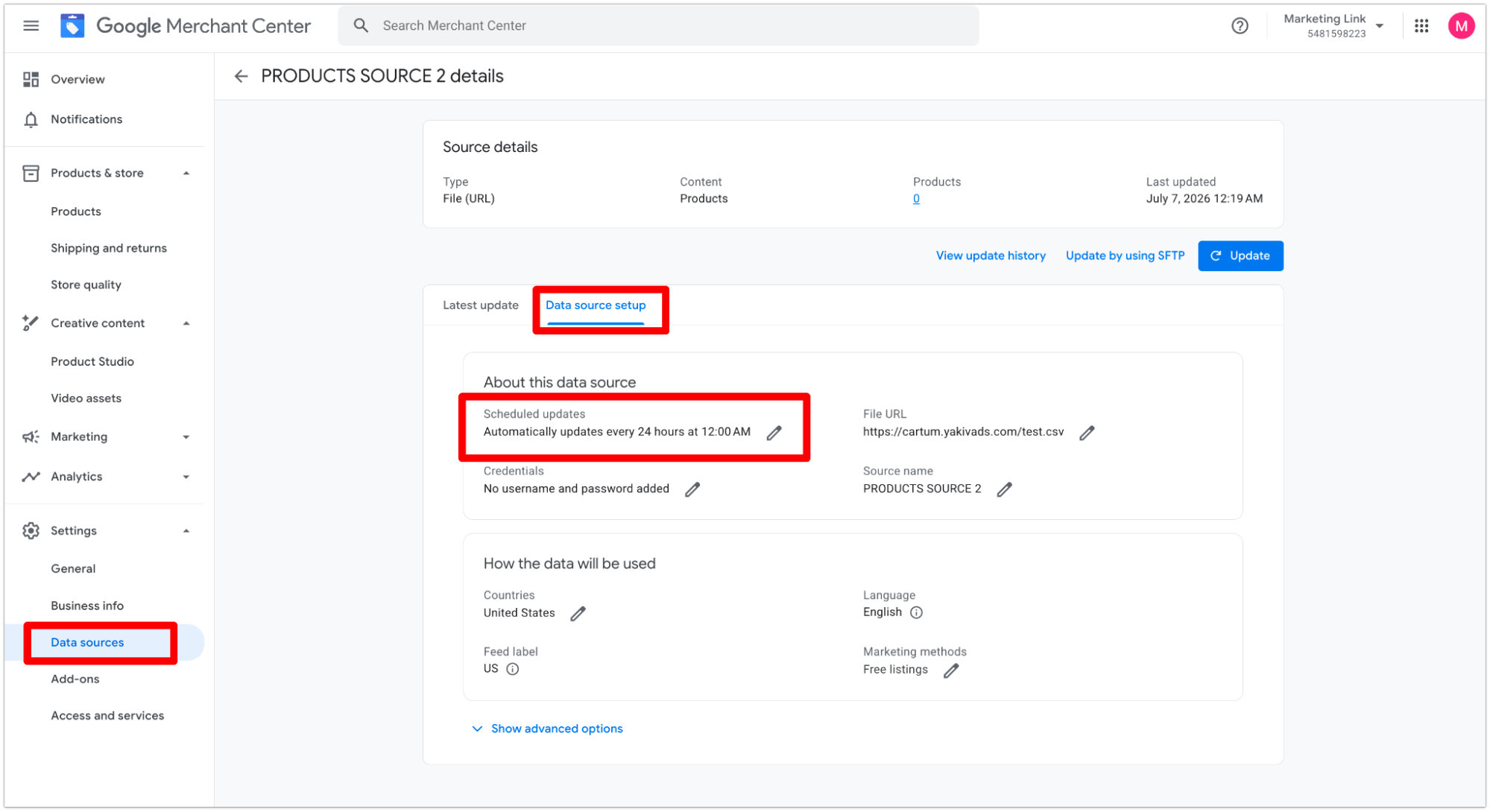Open Data sources

87,642
